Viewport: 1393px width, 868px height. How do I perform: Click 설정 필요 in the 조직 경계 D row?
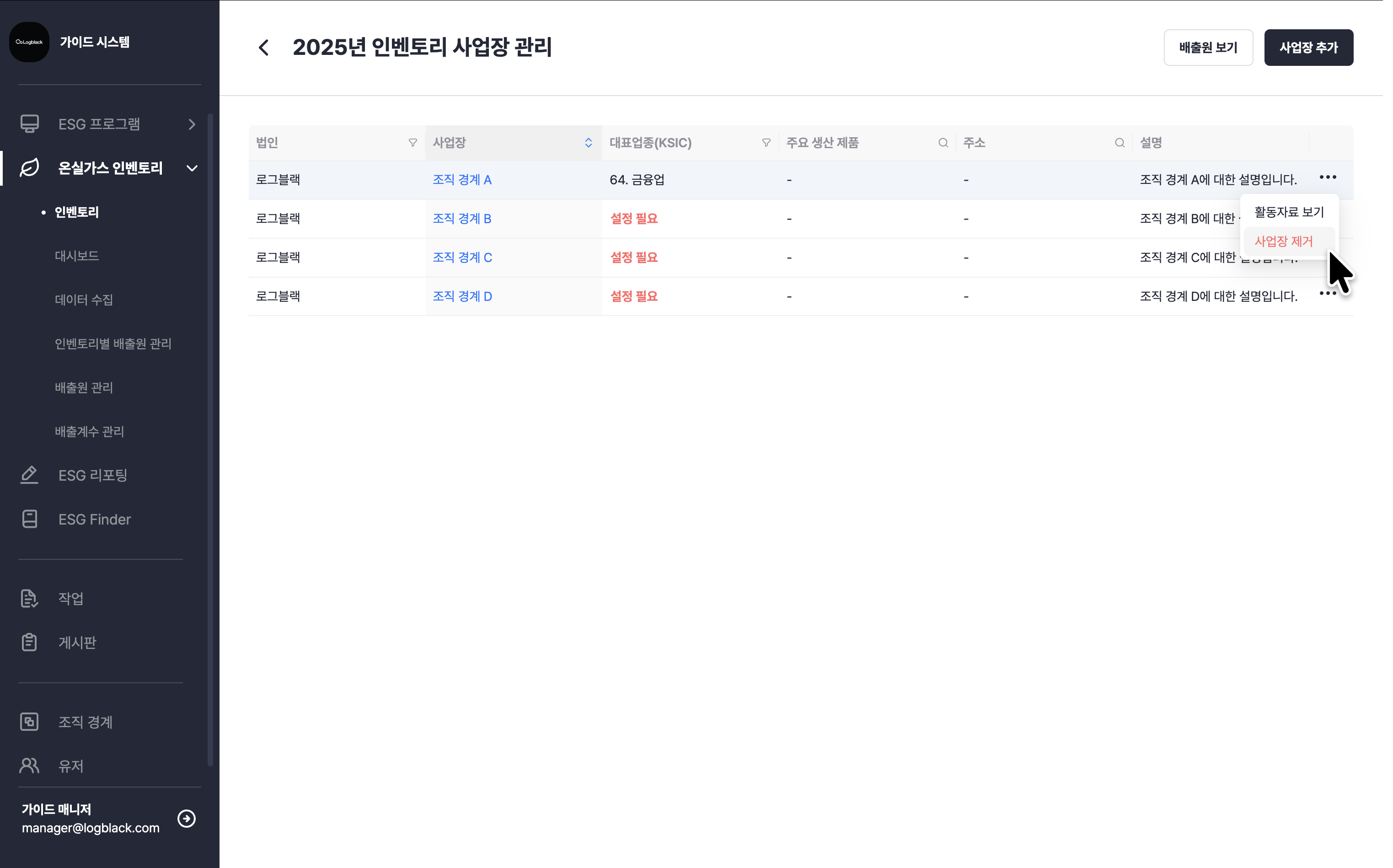tap(634, 296)
